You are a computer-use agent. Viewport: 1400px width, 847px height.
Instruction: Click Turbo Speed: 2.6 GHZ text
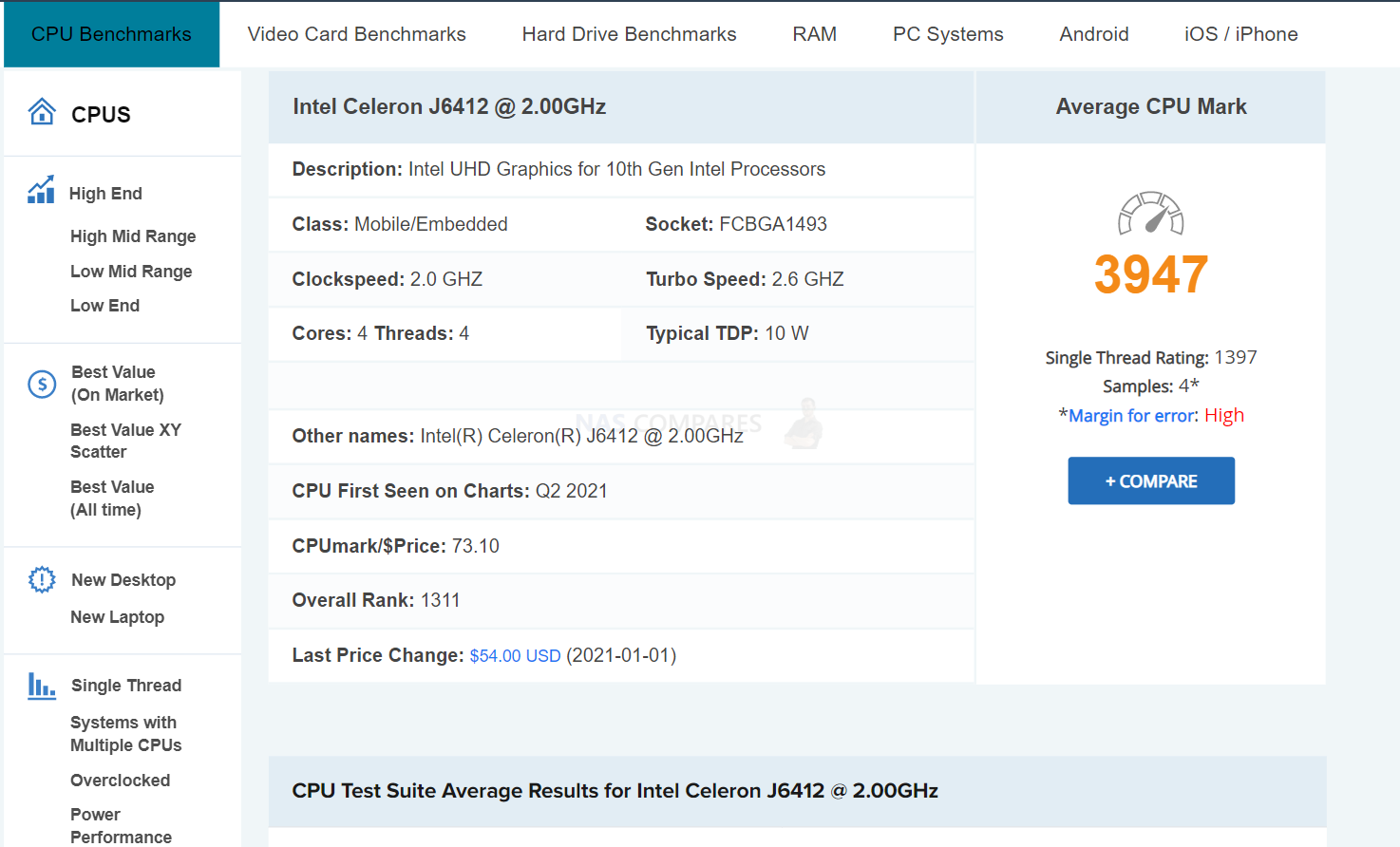[745, 279]
